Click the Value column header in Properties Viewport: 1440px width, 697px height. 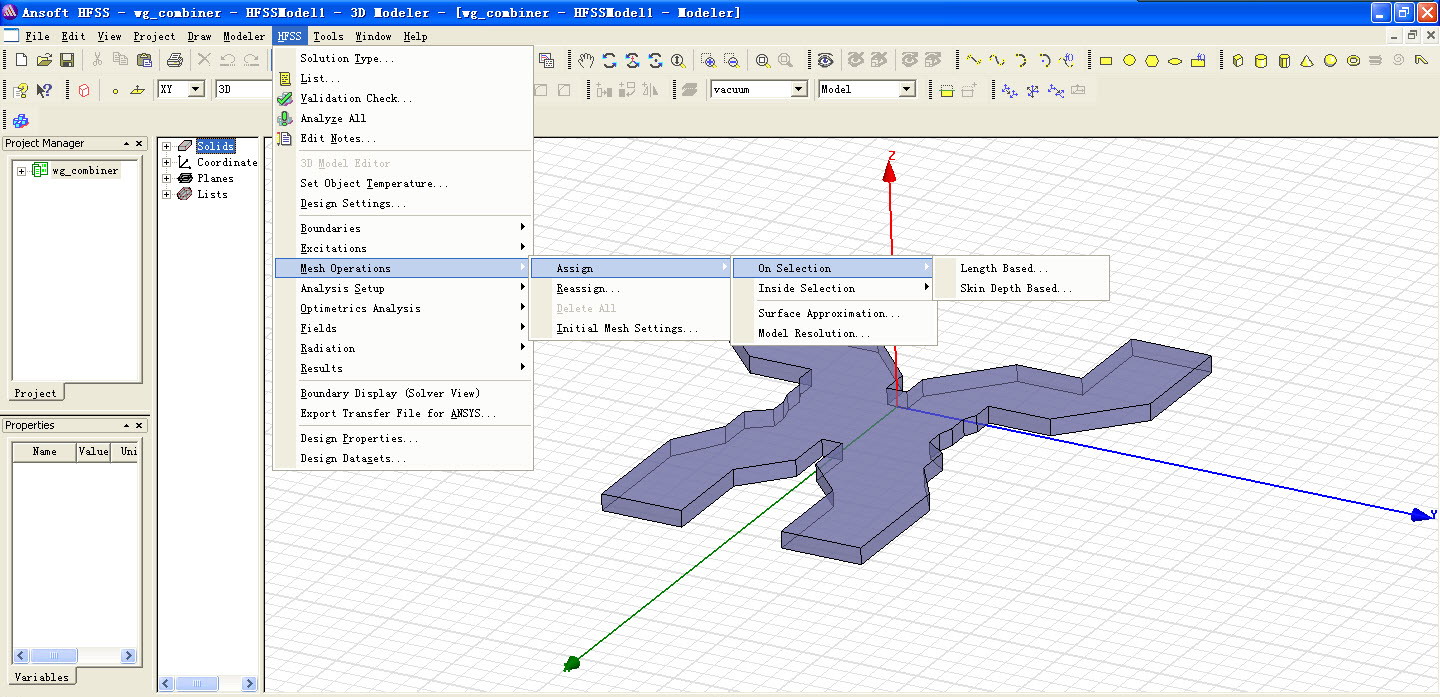pos(93,451)
